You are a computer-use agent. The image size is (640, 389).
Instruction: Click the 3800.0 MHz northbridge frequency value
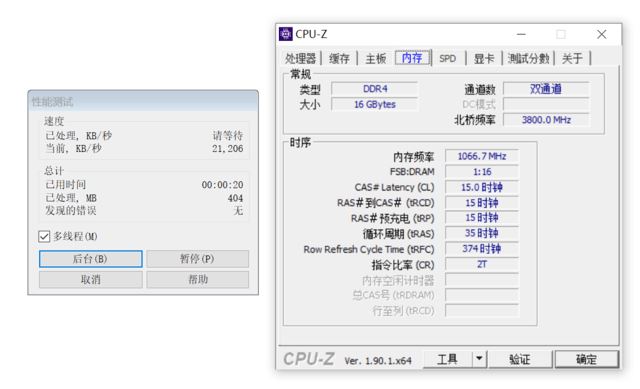point(546,120)
